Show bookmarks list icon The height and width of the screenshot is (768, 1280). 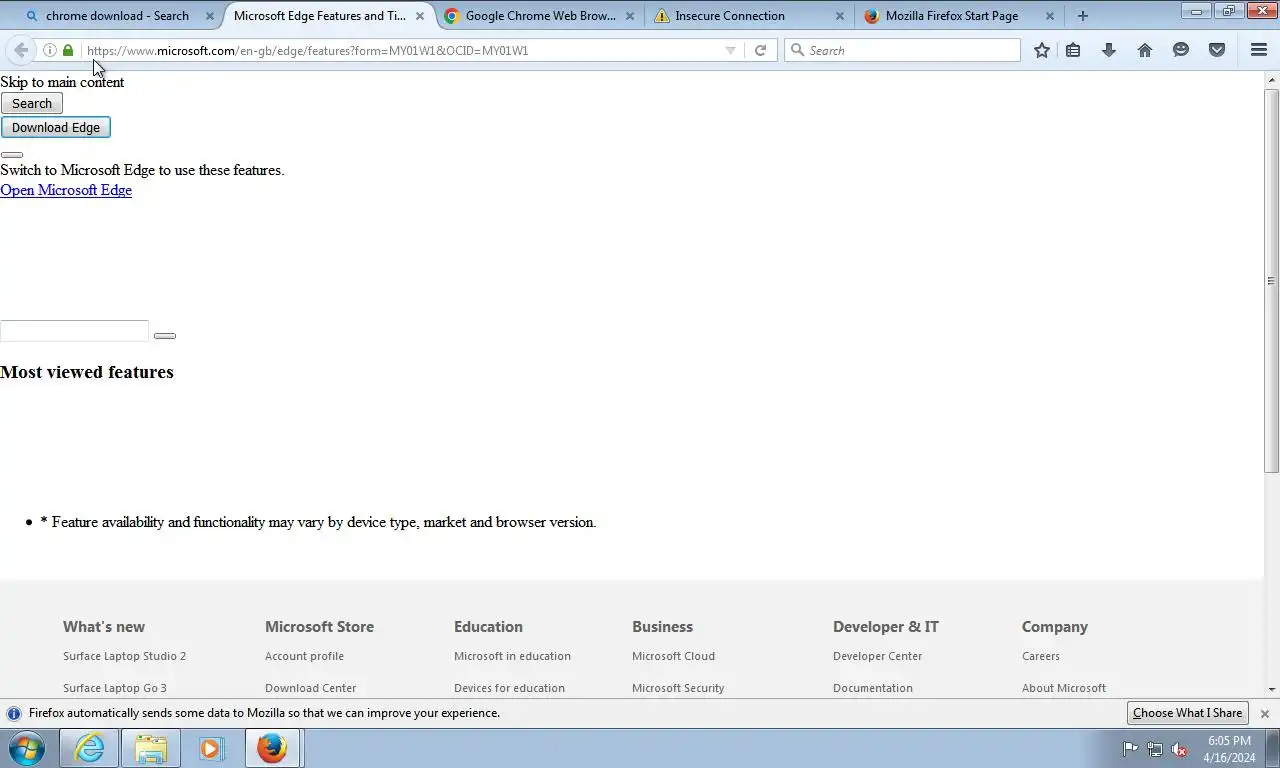(1073, 50)
